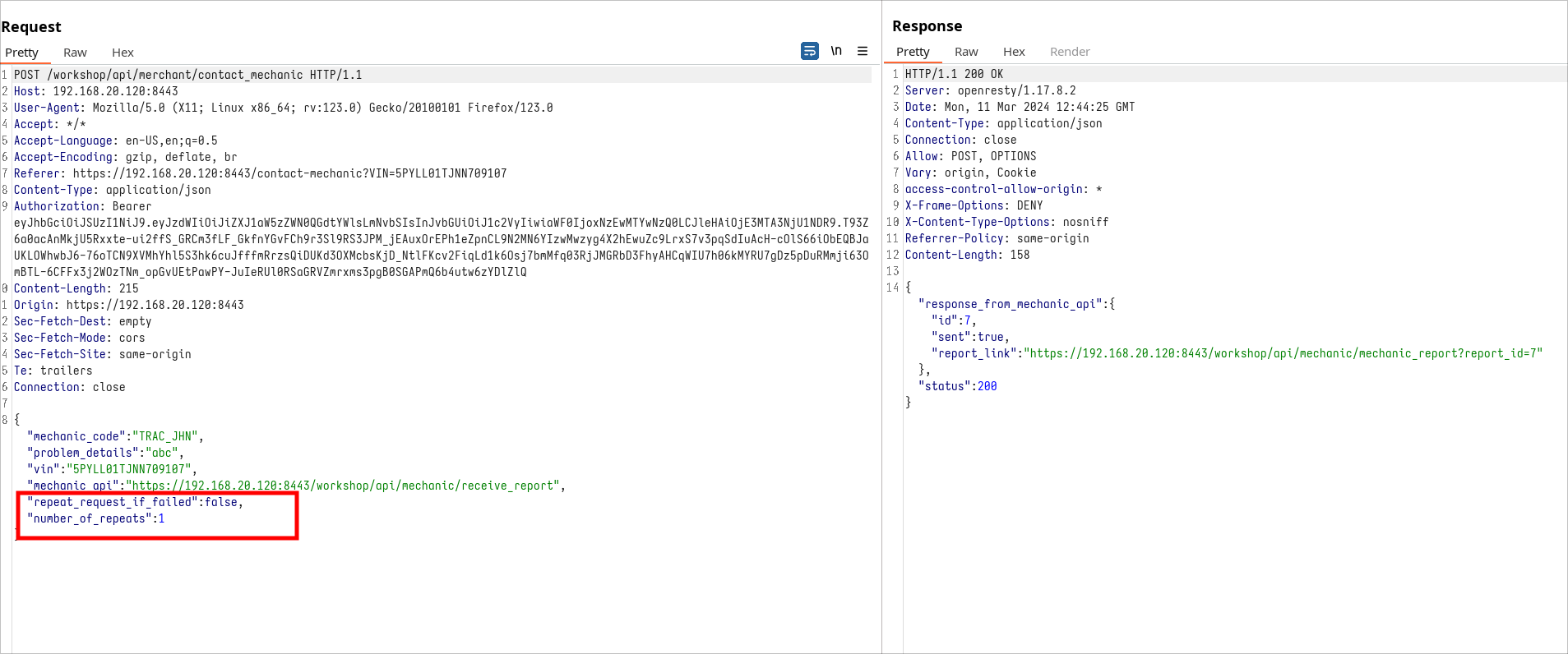Click the mechanic_code TRAC_JHN value
This screenshot has width=1568, height=654.
point(164,436)
